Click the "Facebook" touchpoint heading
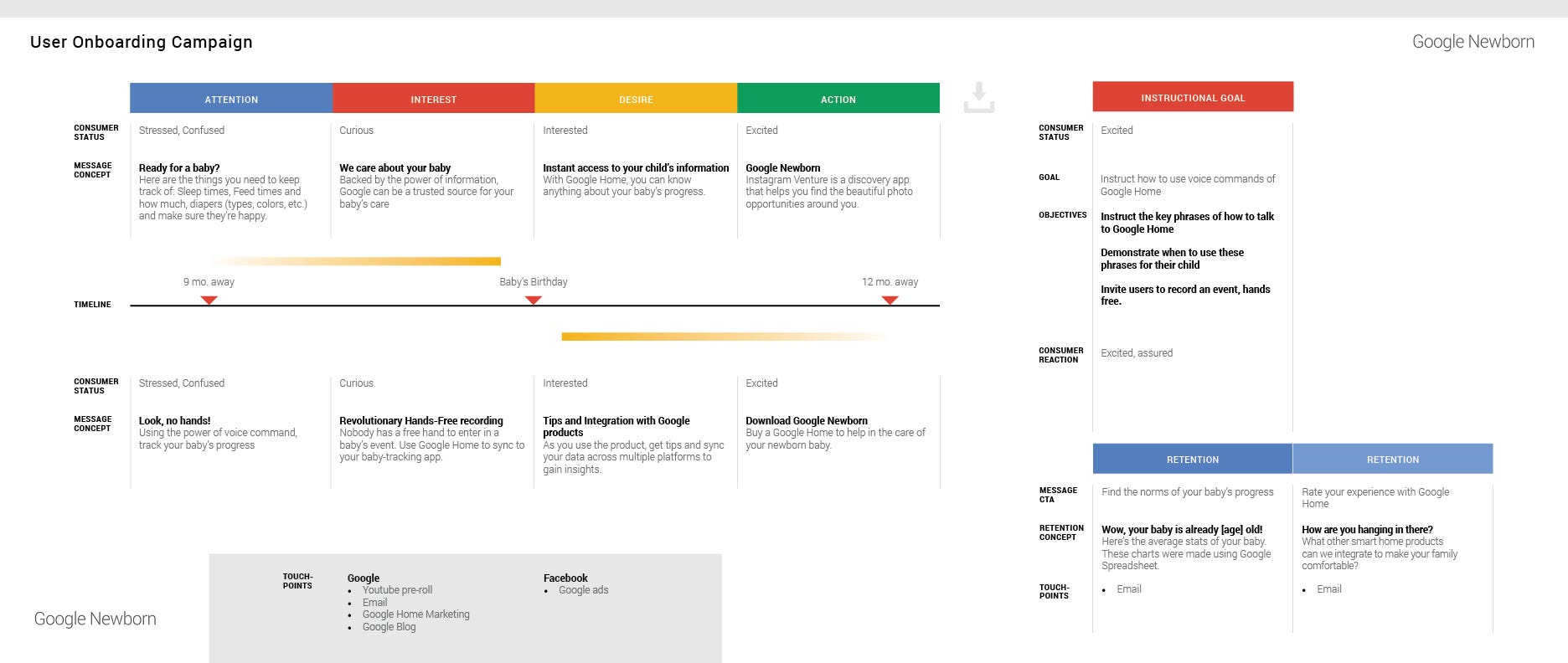The height and width of the screenshot is (663, 1568). click(x=565, y=578)
